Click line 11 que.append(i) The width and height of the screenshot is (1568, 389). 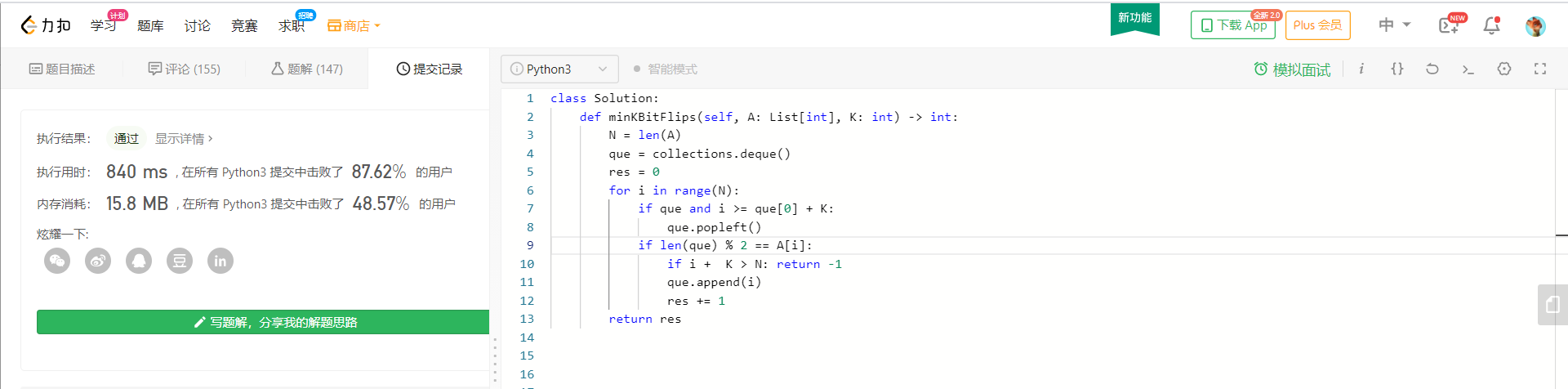[x=714, y=282]
